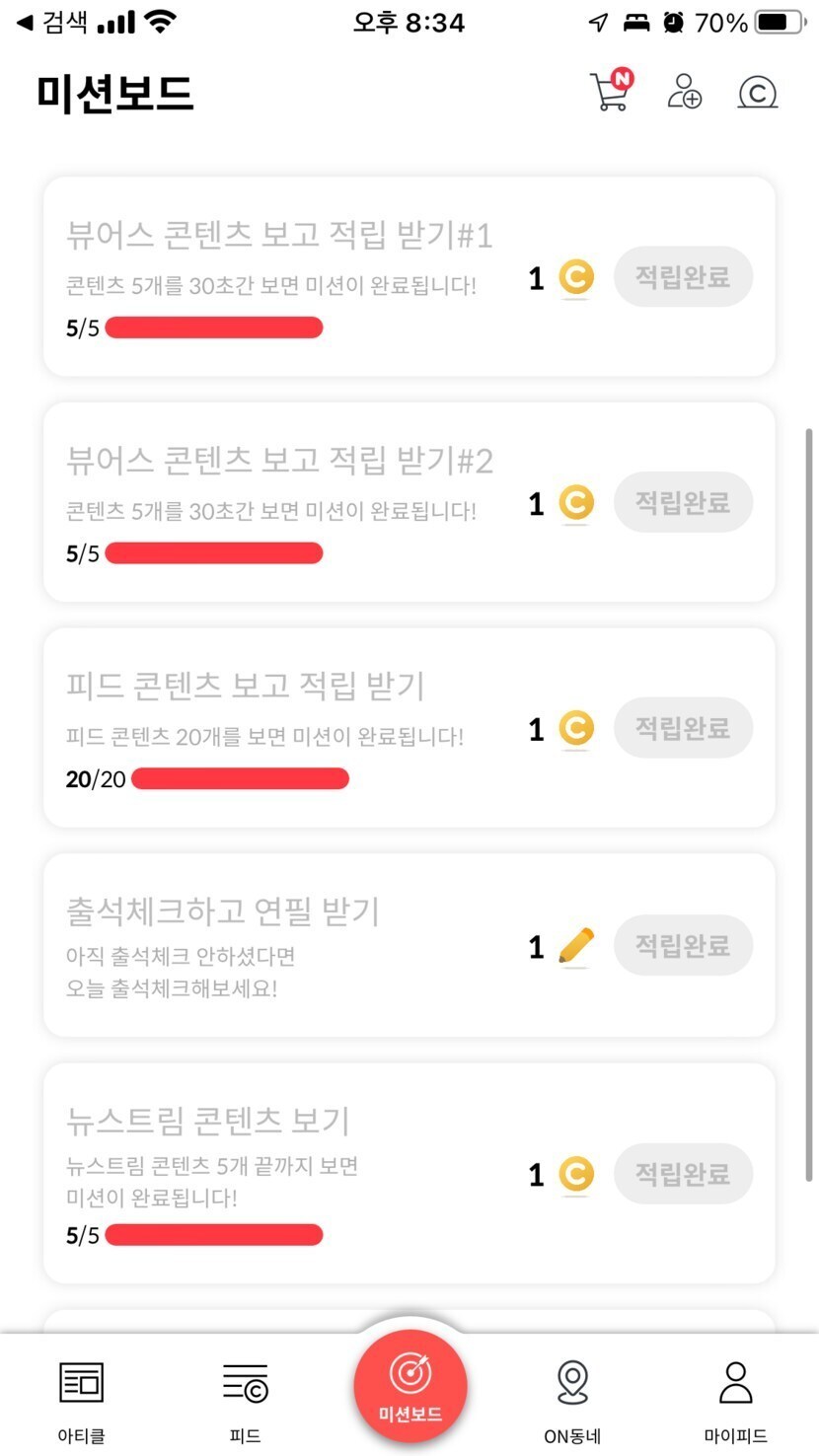This screenshot has height=1456, width=819.
Task: Switch to the 아티클 tab
Action: (x=82, y=1400)
